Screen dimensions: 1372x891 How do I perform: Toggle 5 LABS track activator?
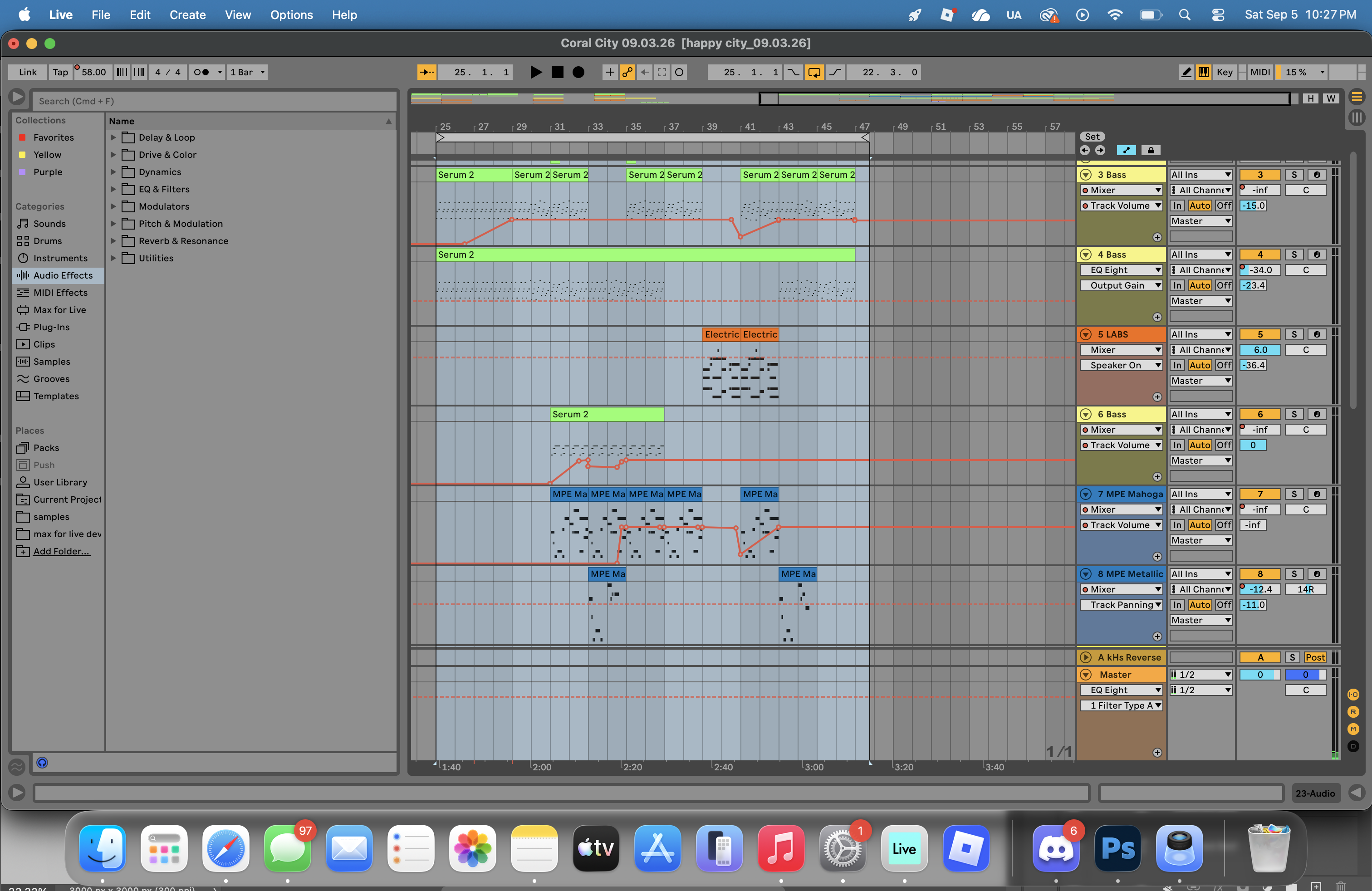point(1259,334)
